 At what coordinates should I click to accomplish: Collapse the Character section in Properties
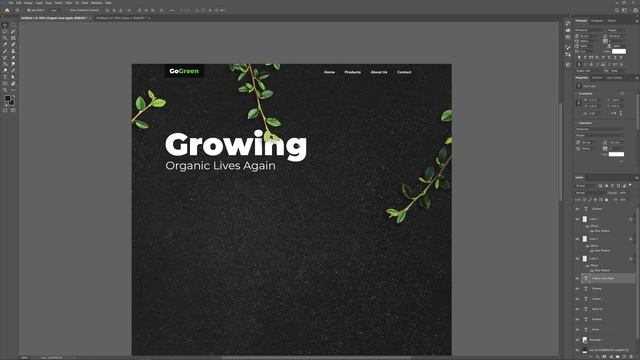pos(577,123)
